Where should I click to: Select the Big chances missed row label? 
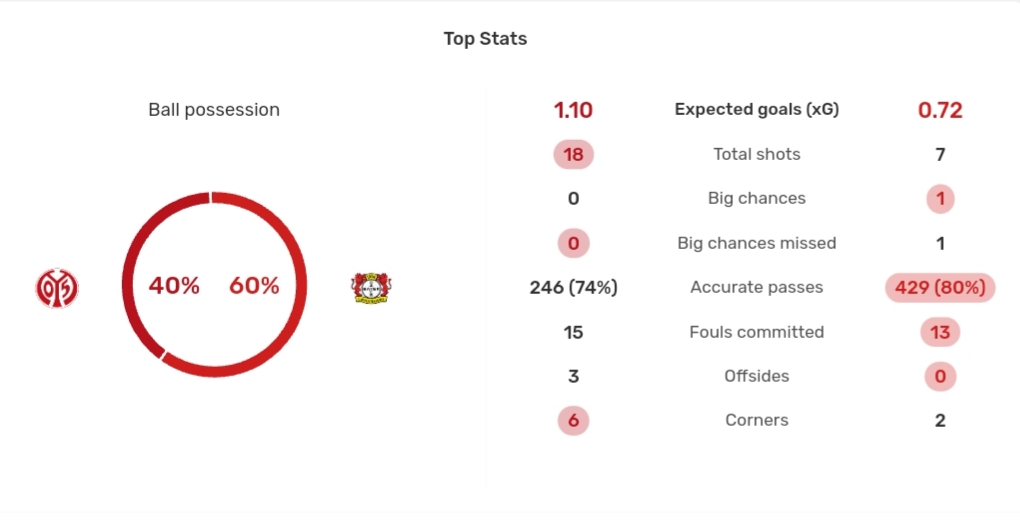[757, 243]
